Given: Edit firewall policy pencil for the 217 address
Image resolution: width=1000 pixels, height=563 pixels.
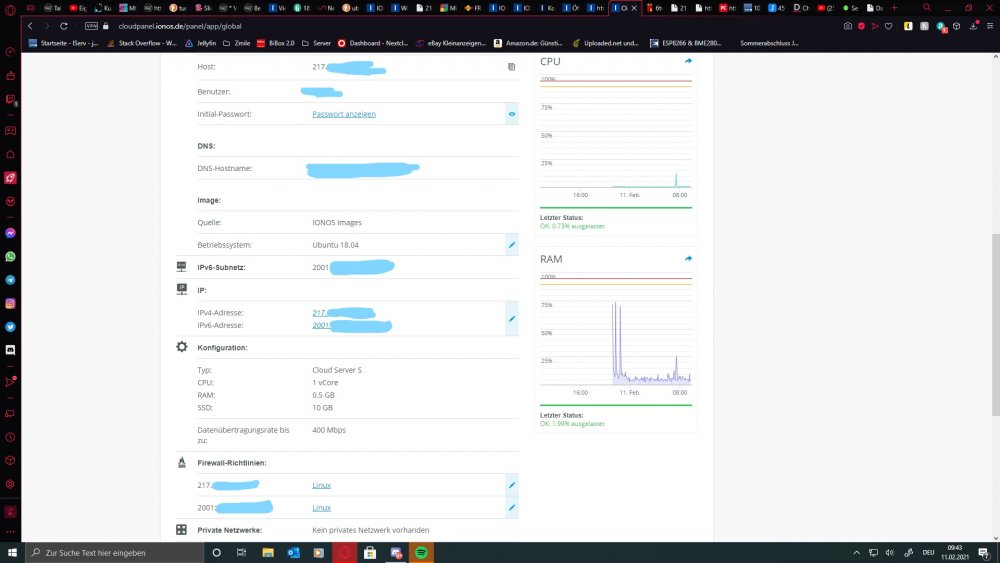Looking at the screenshot, I should pyautogui.click(x=511, y=485).
